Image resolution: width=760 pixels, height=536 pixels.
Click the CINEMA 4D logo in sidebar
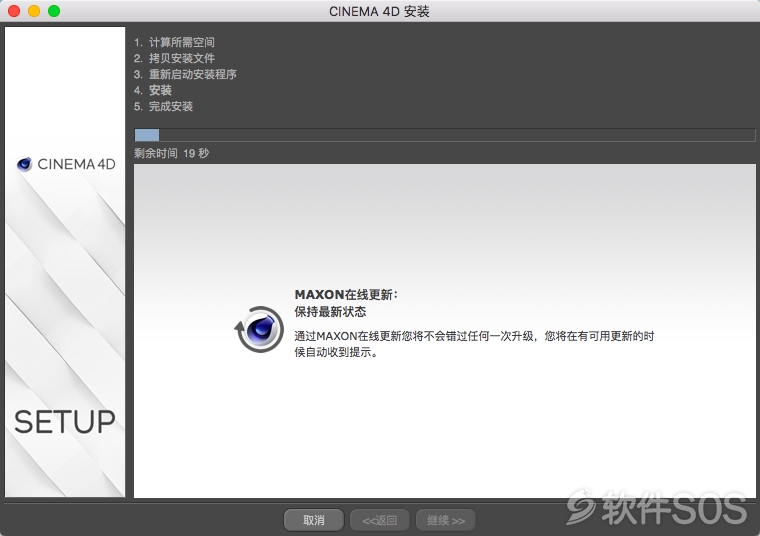point(66,164)
